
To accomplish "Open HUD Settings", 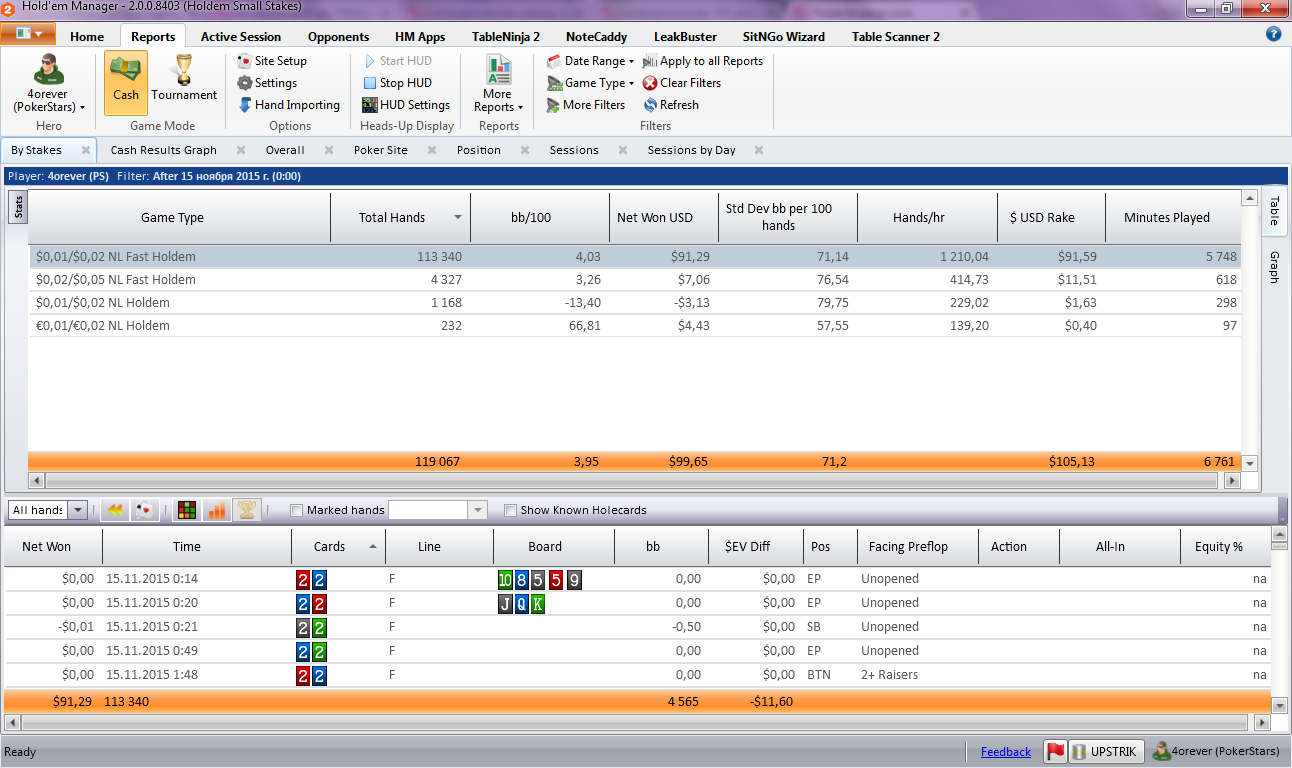I will click(406, 105).
